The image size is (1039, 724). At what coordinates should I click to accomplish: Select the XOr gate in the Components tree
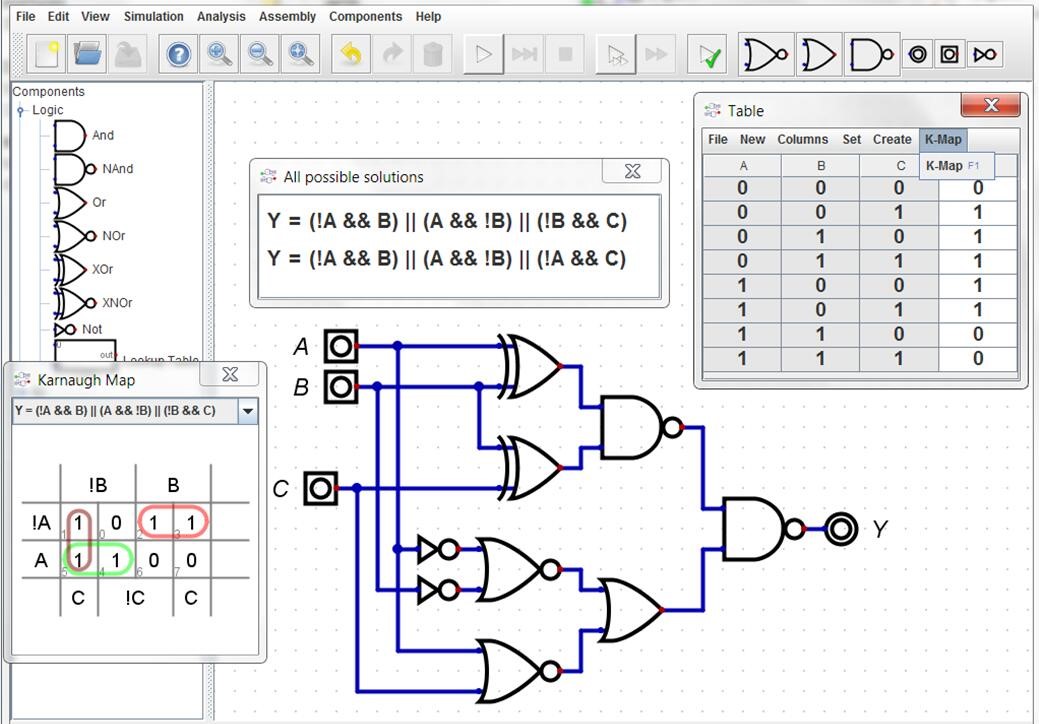(x=83, y=270)
